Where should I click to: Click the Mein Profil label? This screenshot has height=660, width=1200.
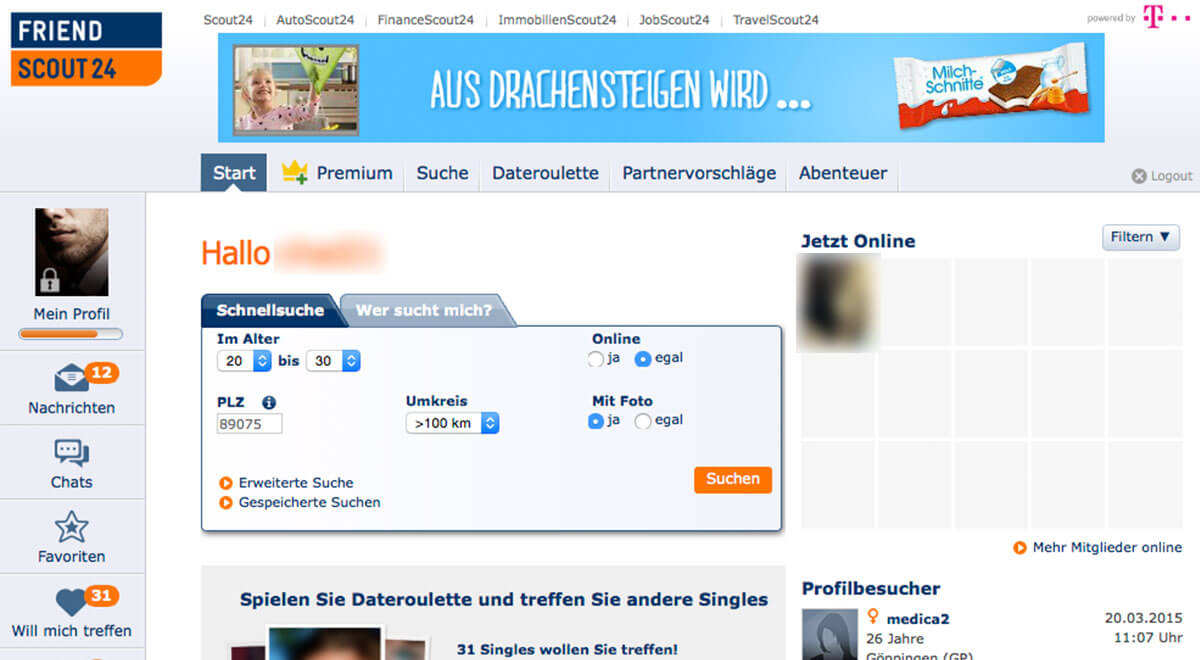tap(72, 314)
